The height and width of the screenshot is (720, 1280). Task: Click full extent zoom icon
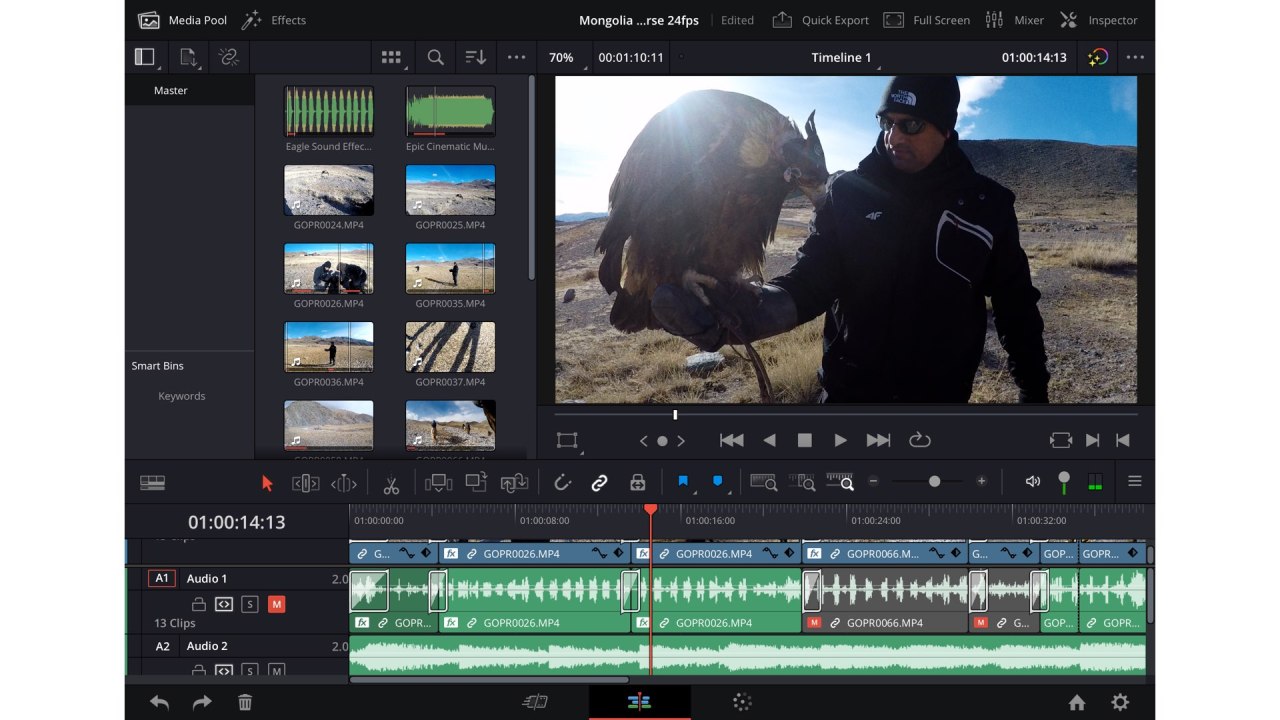pos(764,482)
